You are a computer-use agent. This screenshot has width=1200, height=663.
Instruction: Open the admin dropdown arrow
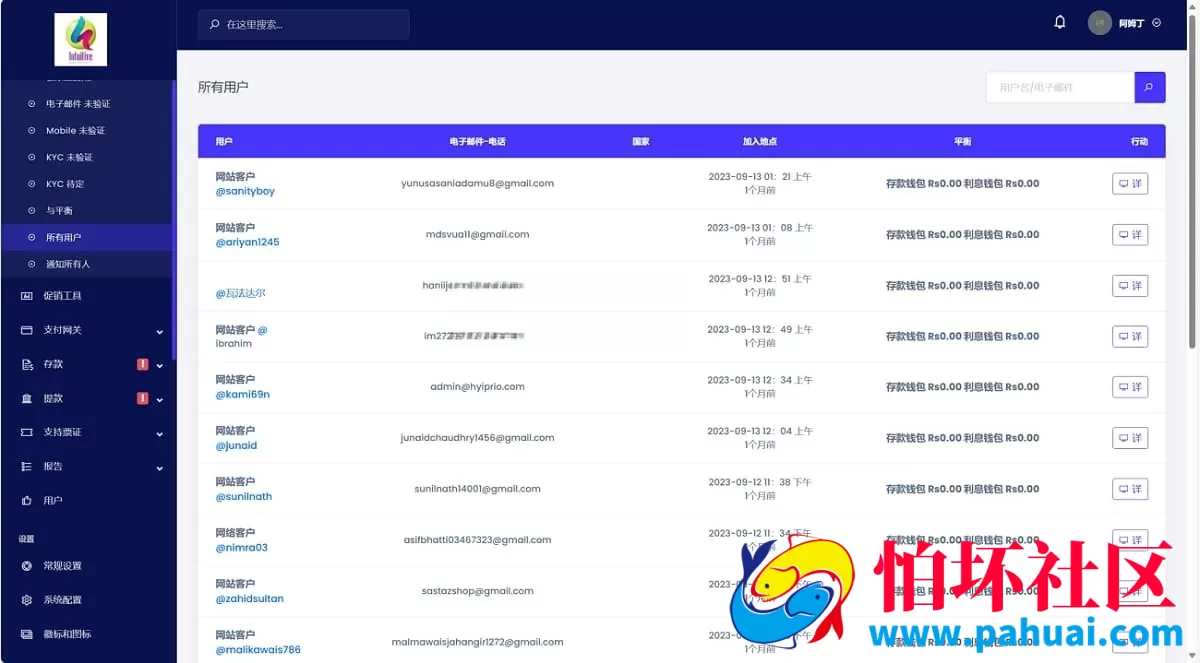pyautogui.click(x=1157, y=23)
